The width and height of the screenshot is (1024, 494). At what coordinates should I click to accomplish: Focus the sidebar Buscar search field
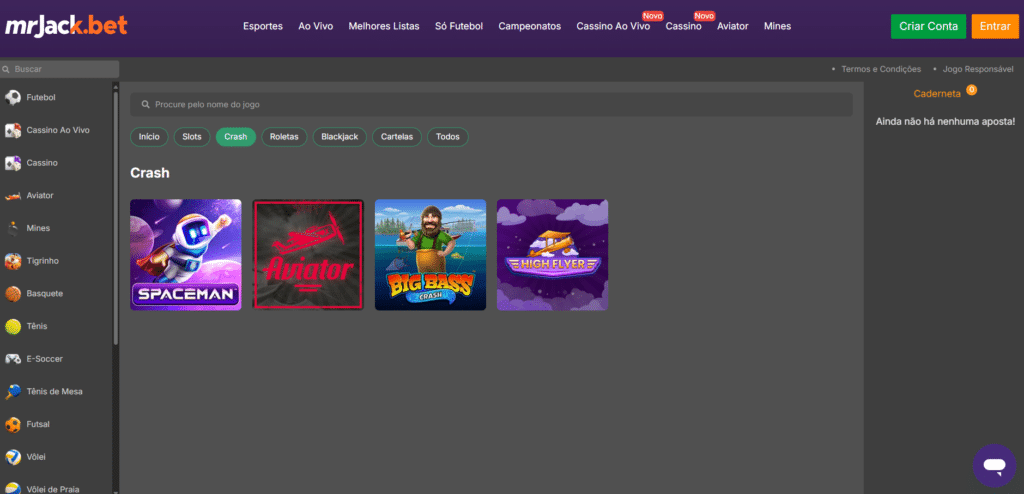(59, 69)
